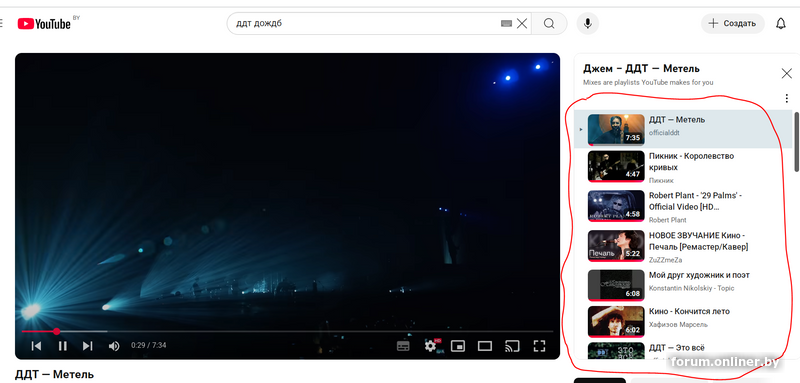800x383 pixels.
Task: Pause the video playback
Action: tap(62, 346)
